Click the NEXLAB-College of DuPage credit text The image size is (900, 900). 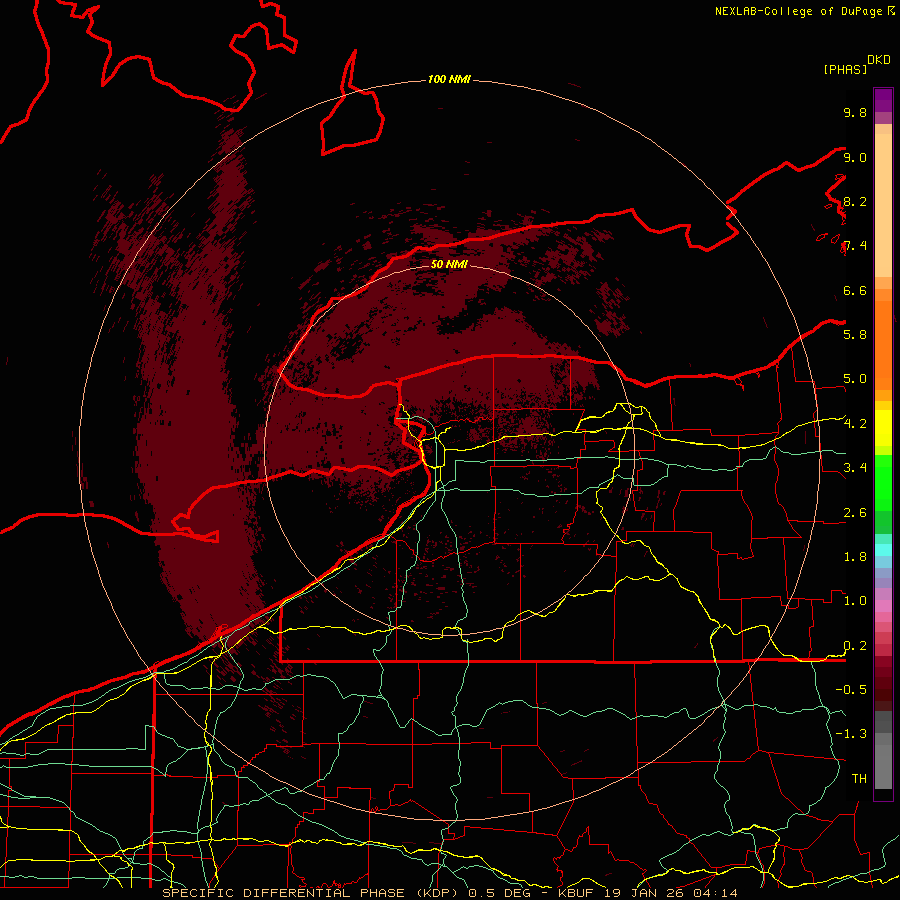point(799,11)
